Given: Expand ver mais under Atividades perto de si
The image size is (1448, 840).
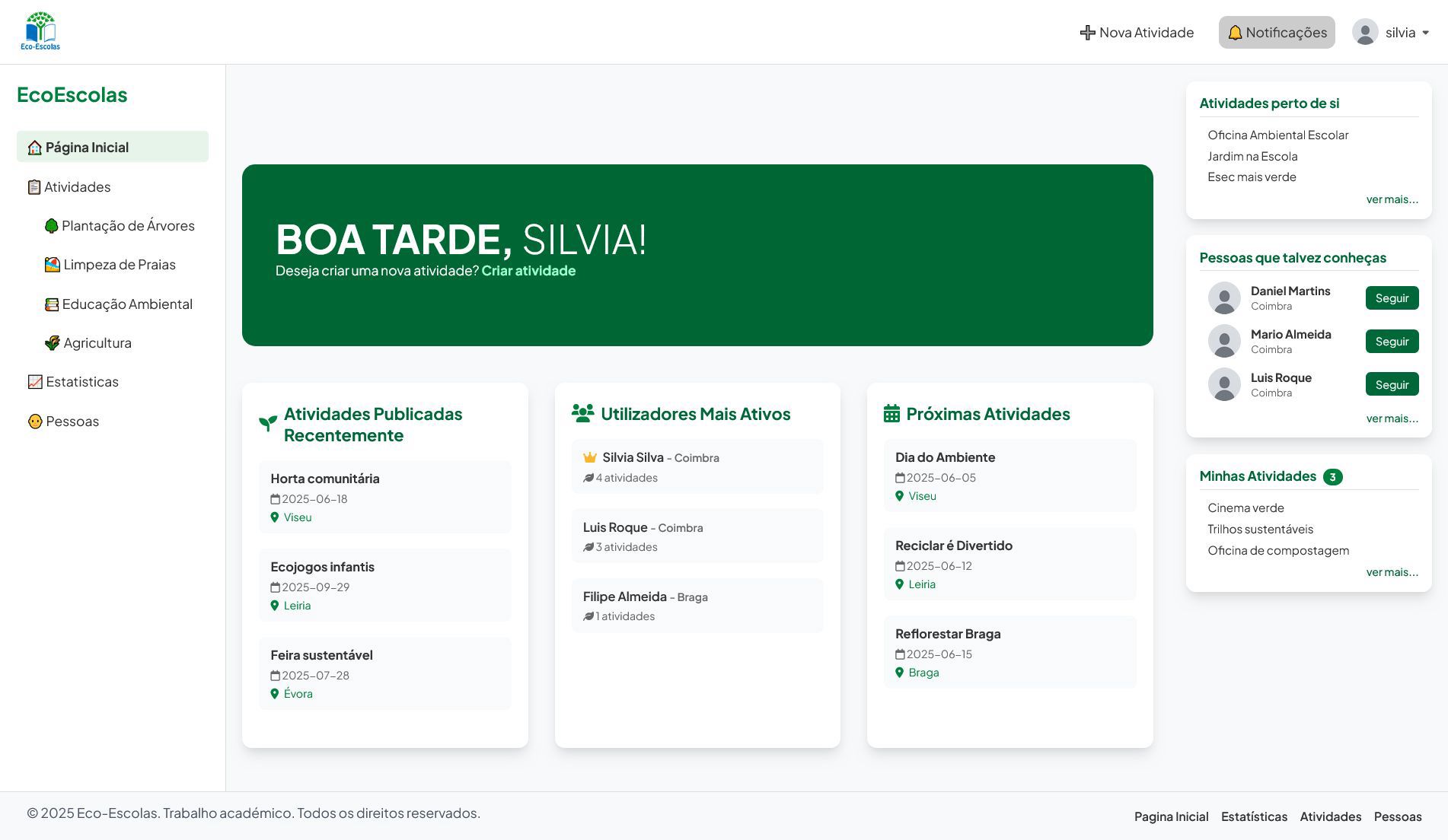Looking at the screenshot, I should tap(1392, 199).
